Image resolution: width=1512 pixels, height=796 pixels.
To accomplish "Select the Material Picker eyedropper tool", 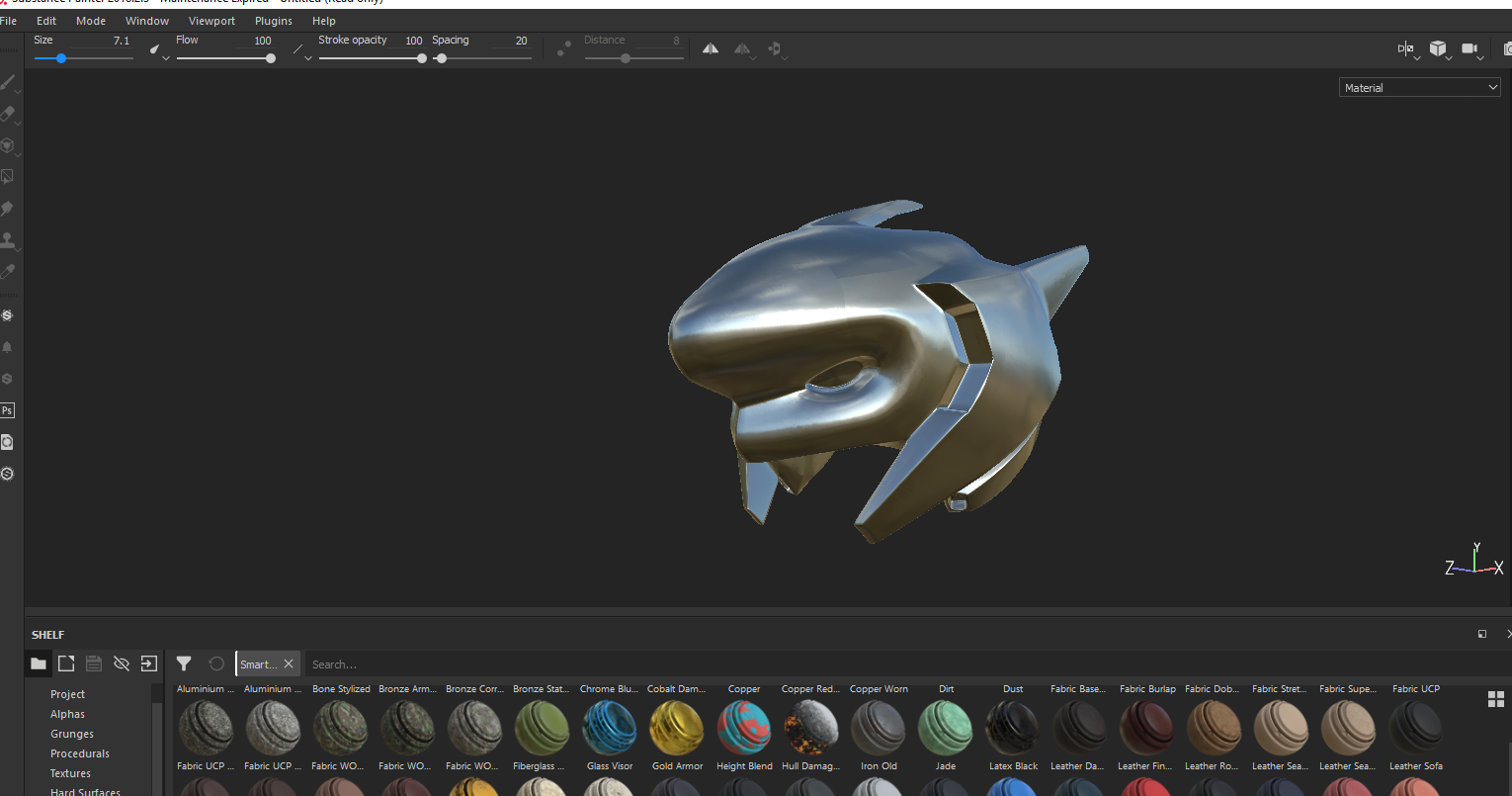I will pyautogui.click(x=8, y=272).
